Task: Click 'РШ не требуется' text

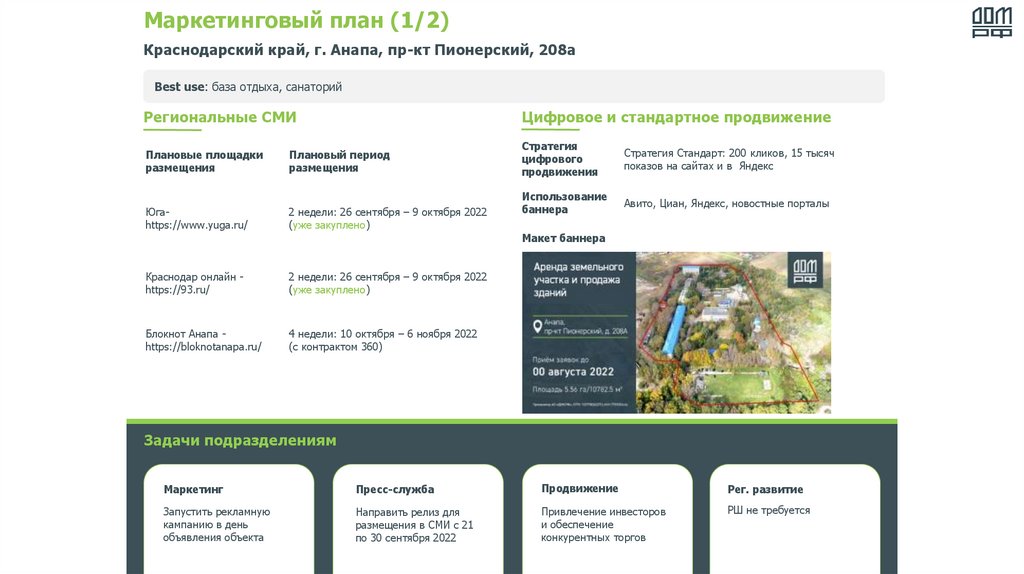Action: coord(769,511)
